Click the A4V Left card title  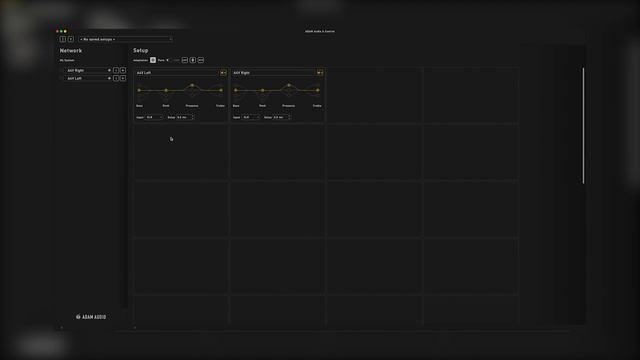coord(144,73)
